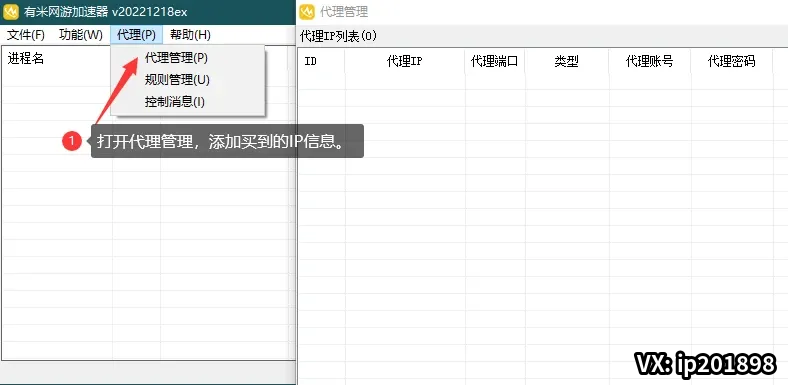Click the 代理IP列表(0) label

pos(338,36)
